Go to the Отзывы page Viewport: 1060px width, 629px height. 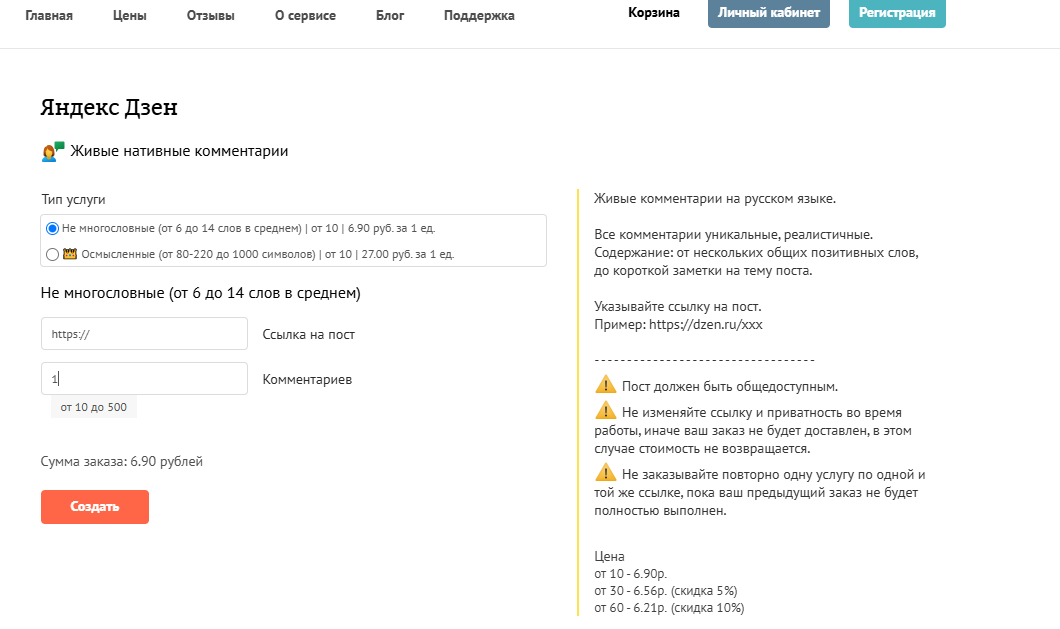[x=210, y=16]
